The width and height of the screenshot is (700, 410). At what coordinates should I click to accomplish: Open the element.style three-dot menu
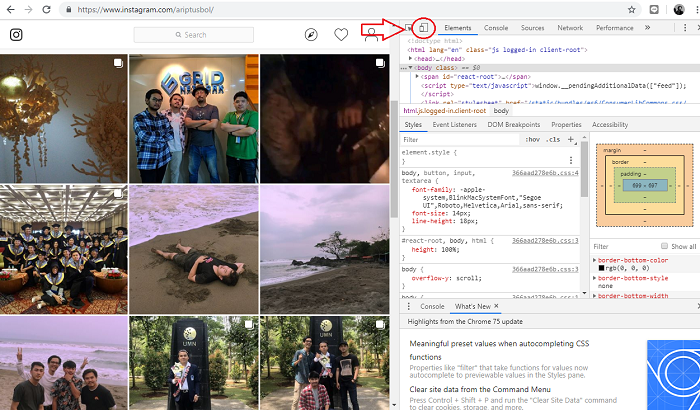(x=571, y=160)
